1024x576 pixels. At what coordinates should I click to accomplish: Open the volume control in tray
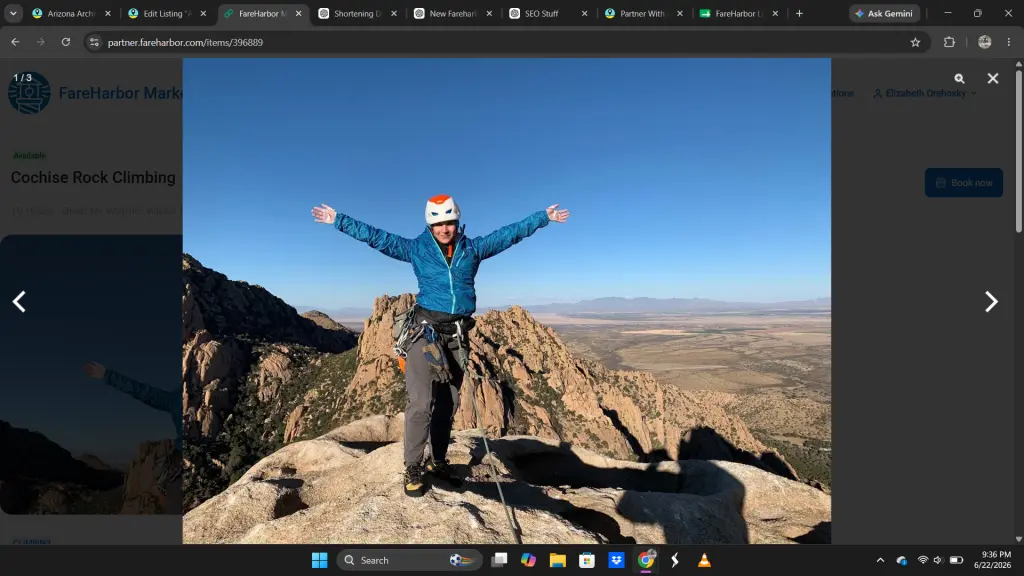click(938, 560)
